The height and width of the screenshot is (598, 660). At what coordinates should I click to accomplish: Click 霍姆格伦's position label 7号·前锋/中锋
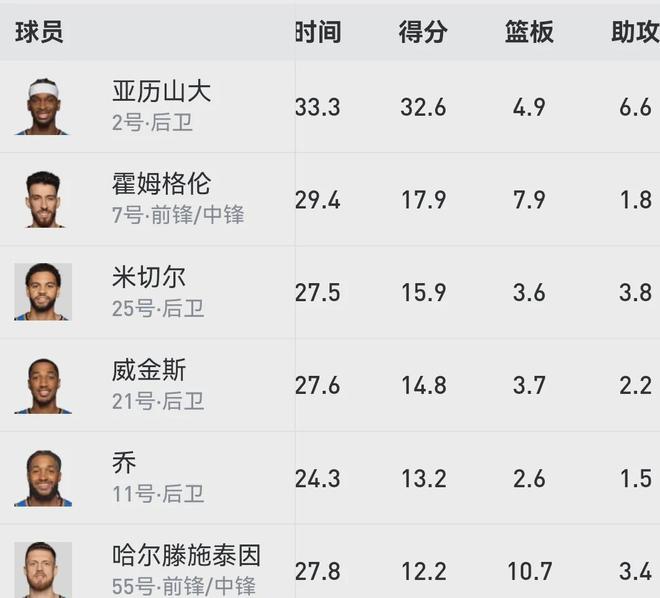tap(178, 215)
